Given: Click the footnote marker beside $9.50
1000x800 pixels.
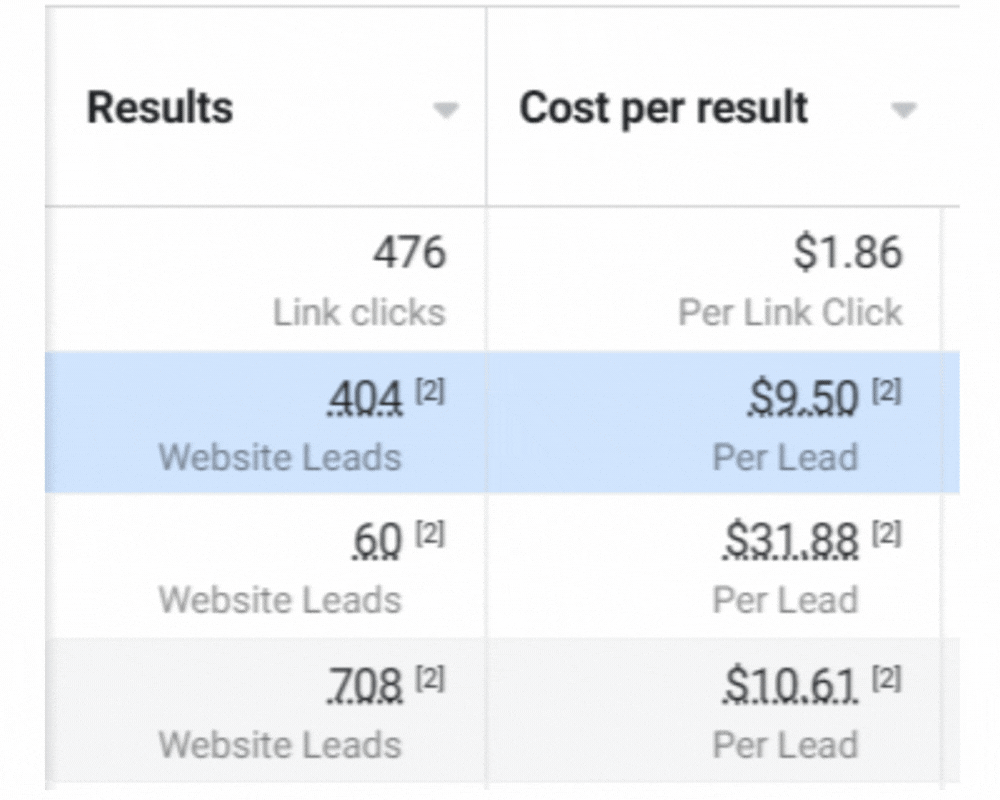Looking at the screenshot, I should pos(886,392).
